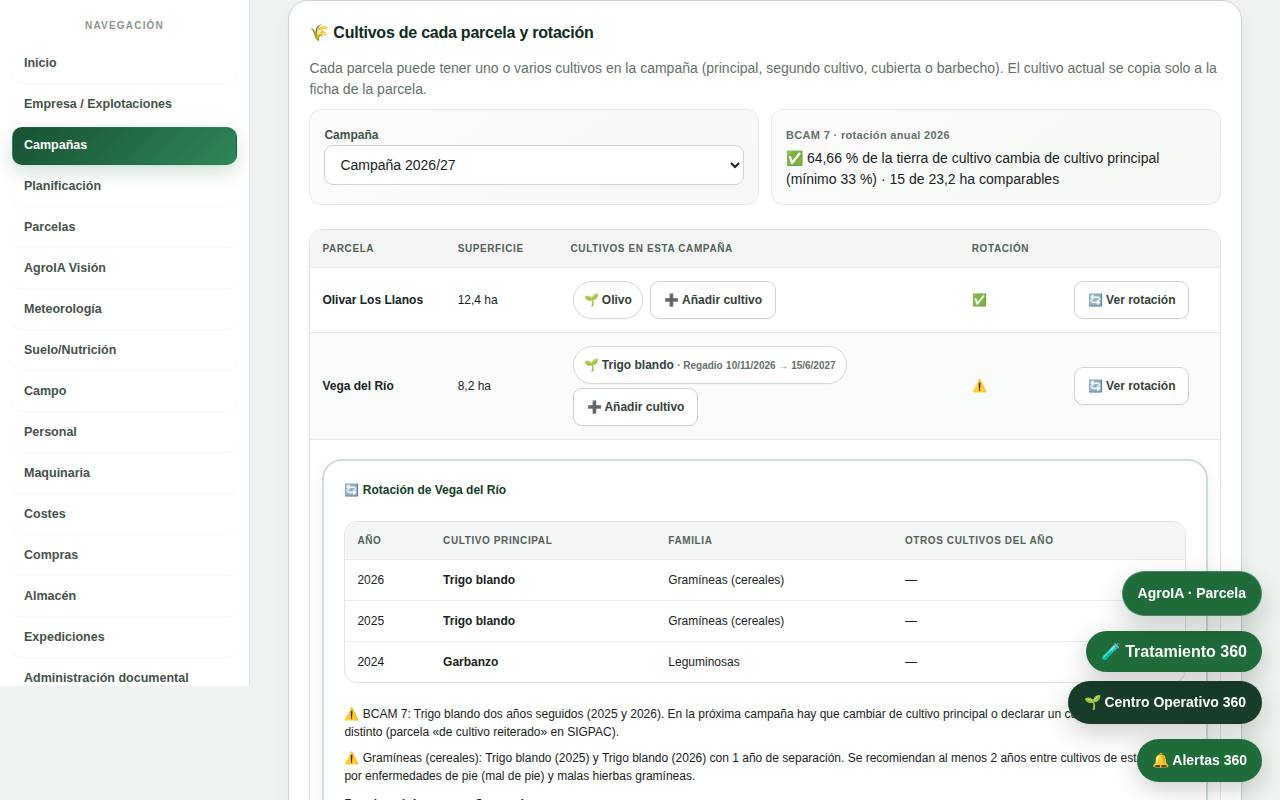Open Planificación menu item
Screen dimensions: 1280x800
point(124,186)
